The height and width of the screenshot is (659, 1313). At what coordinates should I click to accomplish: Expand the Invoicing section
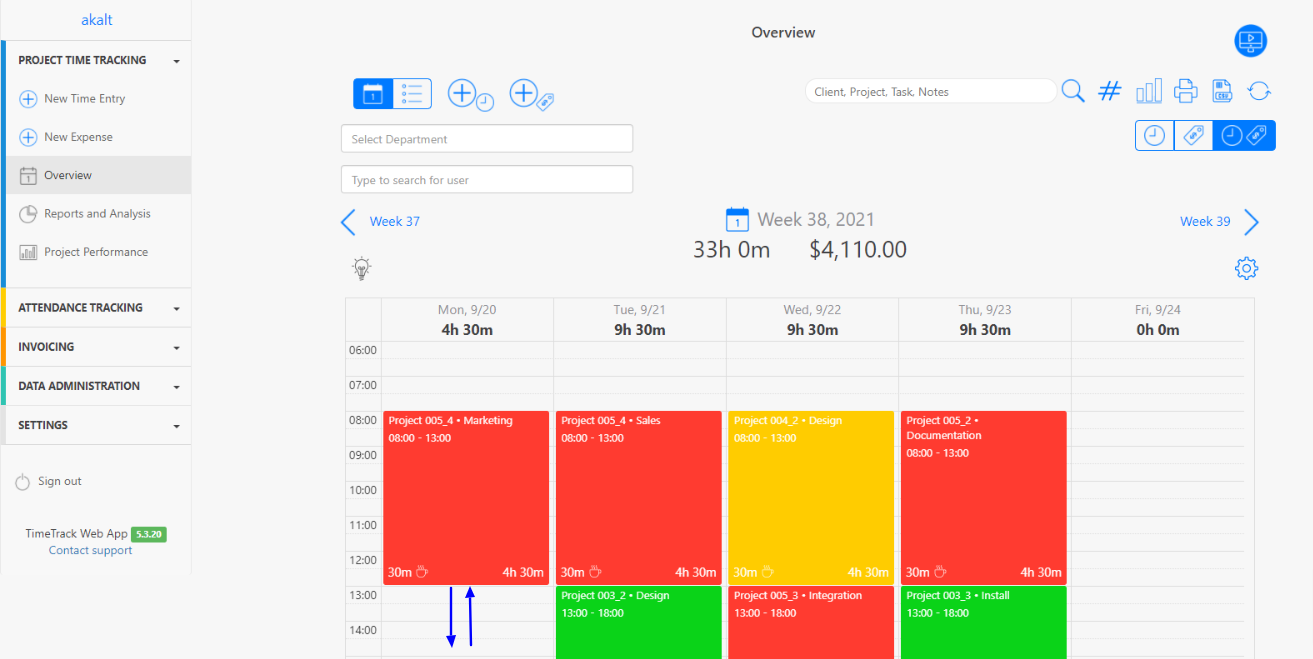pos(96,347)
